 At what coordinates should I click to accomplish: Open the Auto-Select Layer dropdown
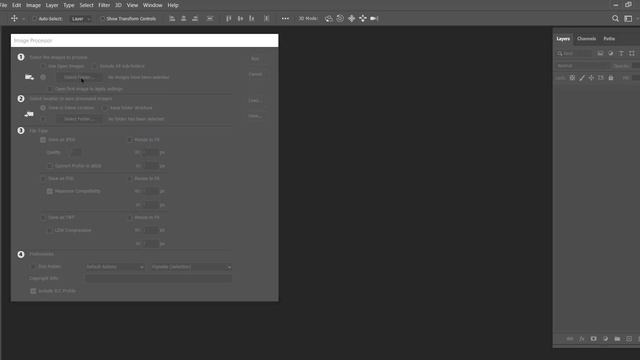coord(80,19)
